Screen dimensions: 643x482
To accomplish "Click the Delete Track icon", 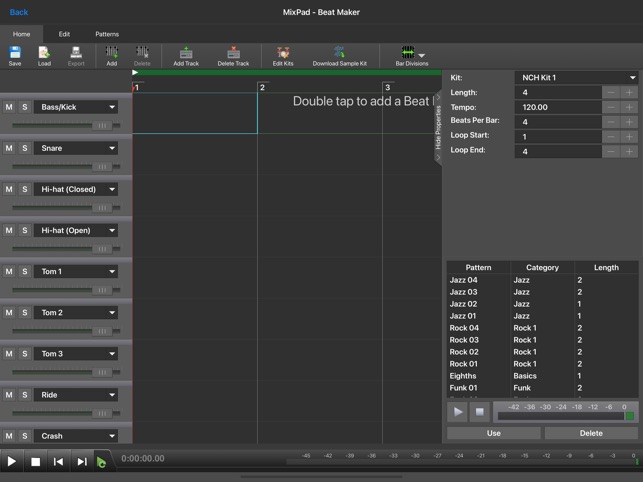I will [x=233, y=56].
